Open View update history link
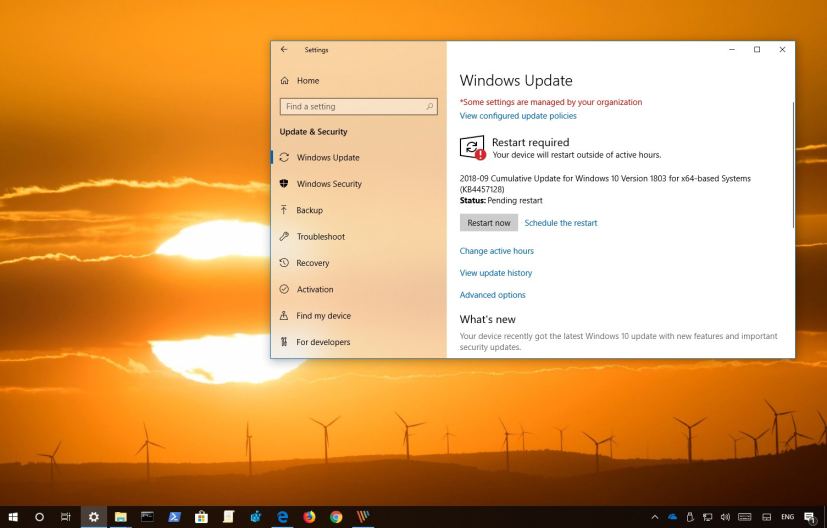This screenshot has height=528, width=827. pos(496,273)
